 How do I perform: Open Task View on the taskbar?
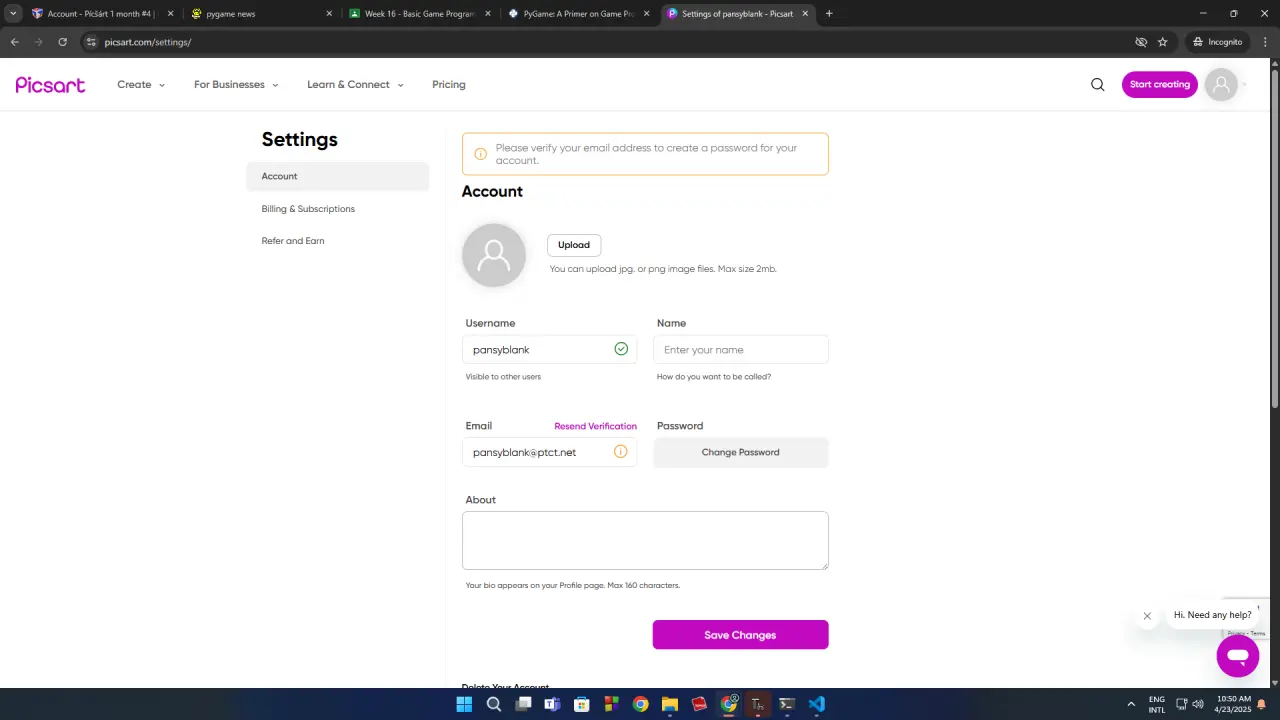[x=523, y=704]
